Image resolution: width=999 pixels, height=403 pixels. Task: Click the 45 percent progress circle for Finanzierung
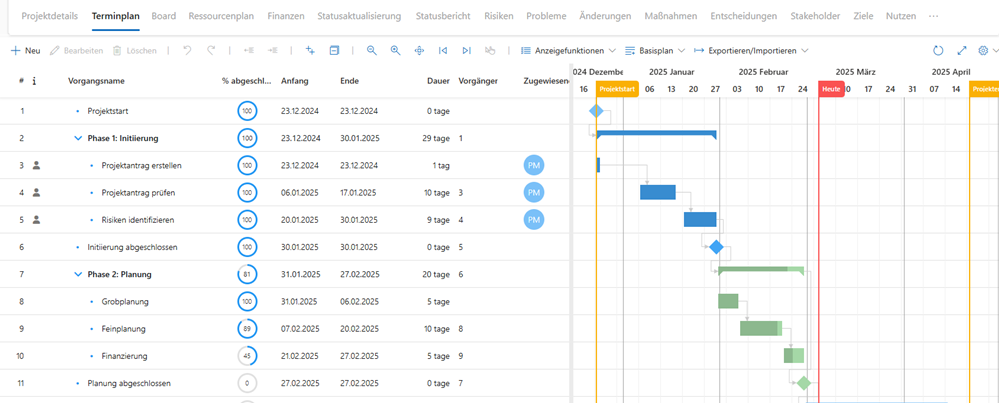[247, 355]
